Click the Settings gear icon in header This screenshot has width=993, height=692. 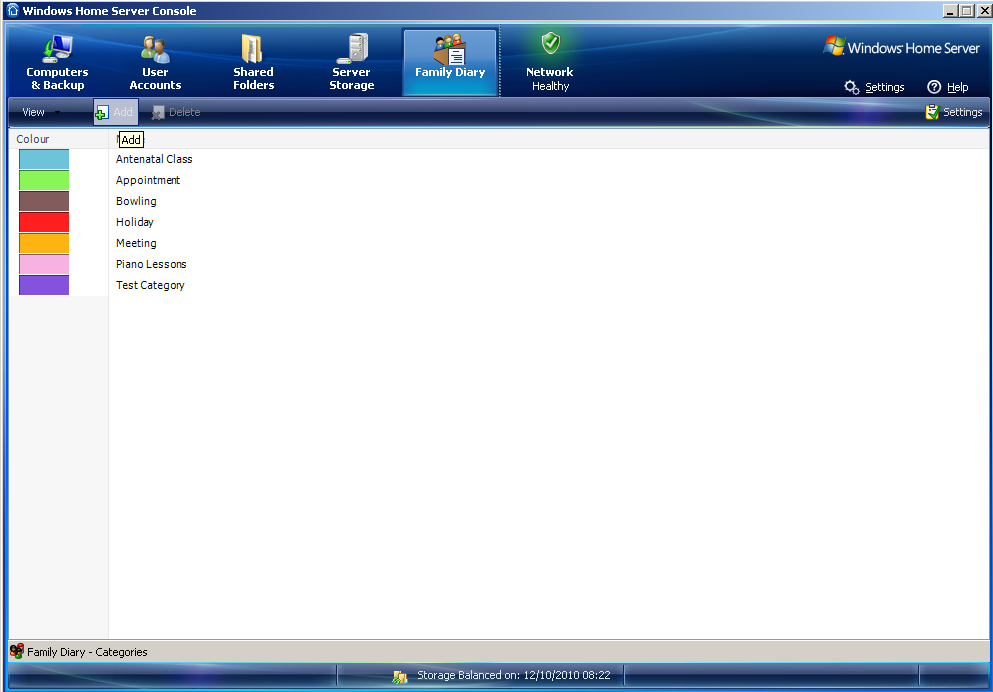pos(852,87)
